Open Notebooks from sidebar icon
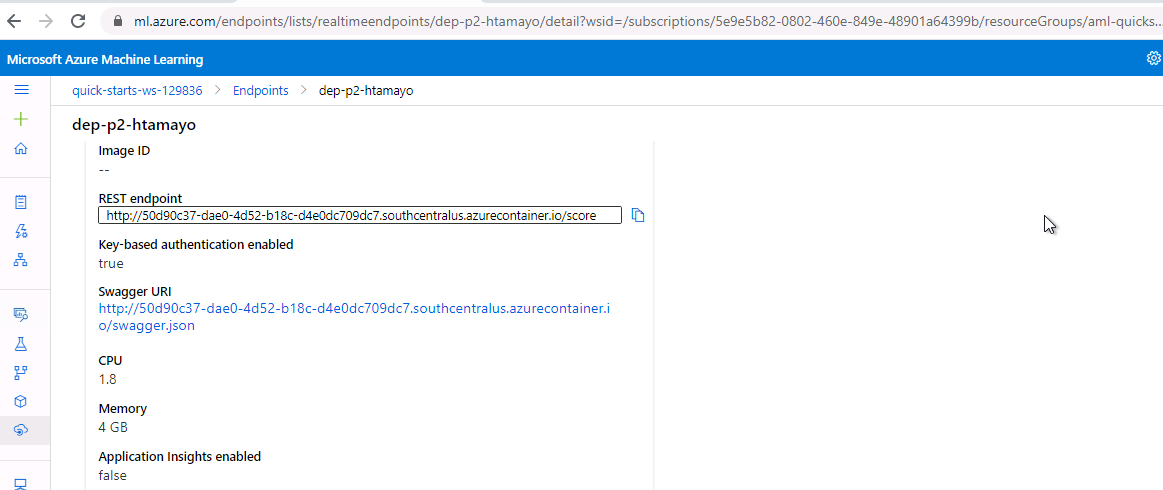The height and width of the screenshot is (490, 1163). (x=21, y=202)
